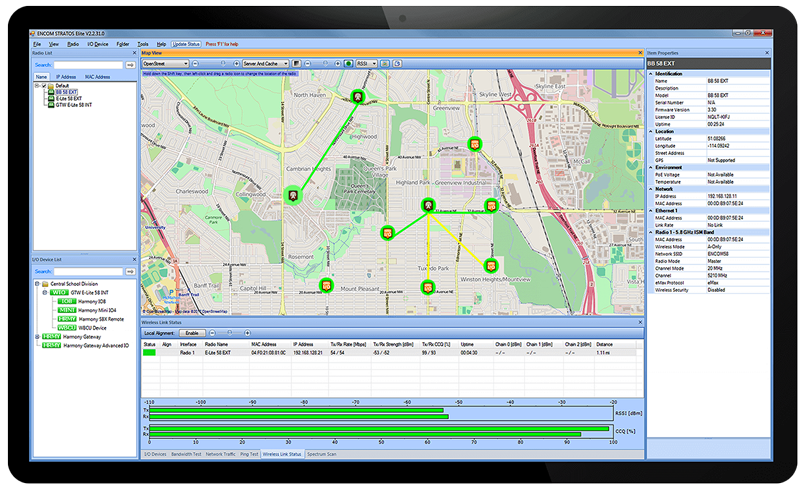This screenshot has height=494, width=800.
Task: Switch to the IP Address tab in Radio List
Action: [66, 77]
